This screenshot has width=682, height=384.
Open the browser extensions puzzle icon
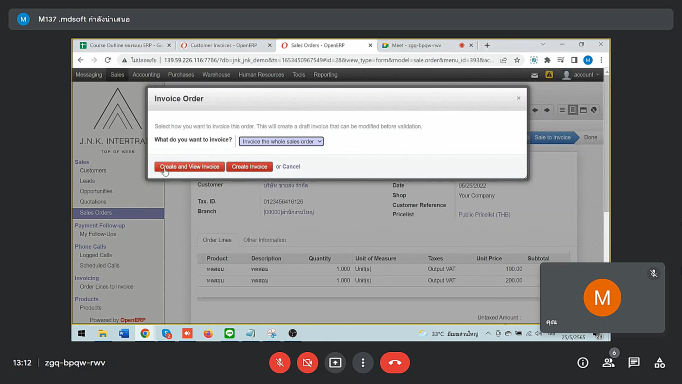tap(547, 60)
